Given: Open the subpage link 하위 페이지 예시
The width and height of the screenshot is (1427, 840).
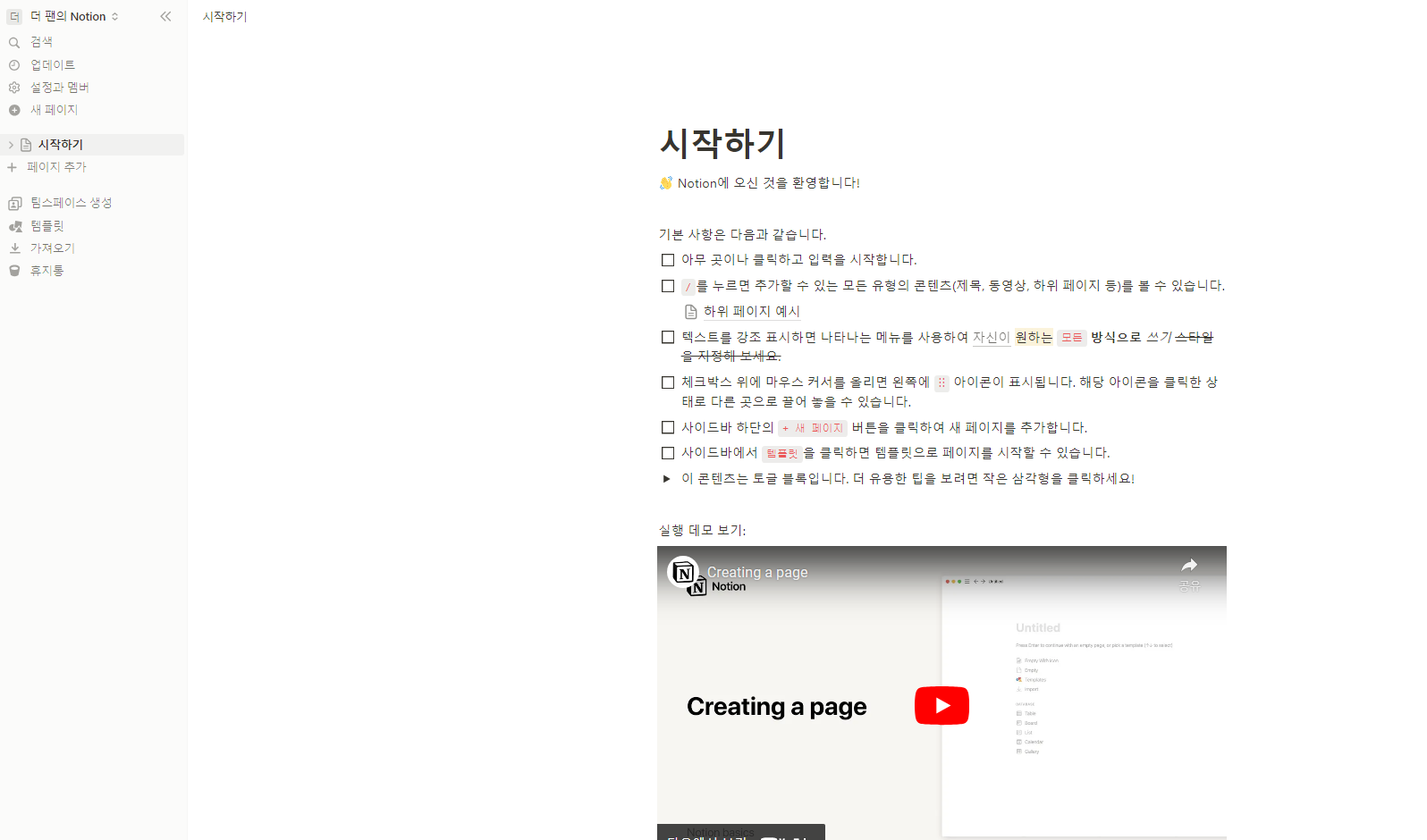Looking at the screenshot, I should (x=752, y=311).
